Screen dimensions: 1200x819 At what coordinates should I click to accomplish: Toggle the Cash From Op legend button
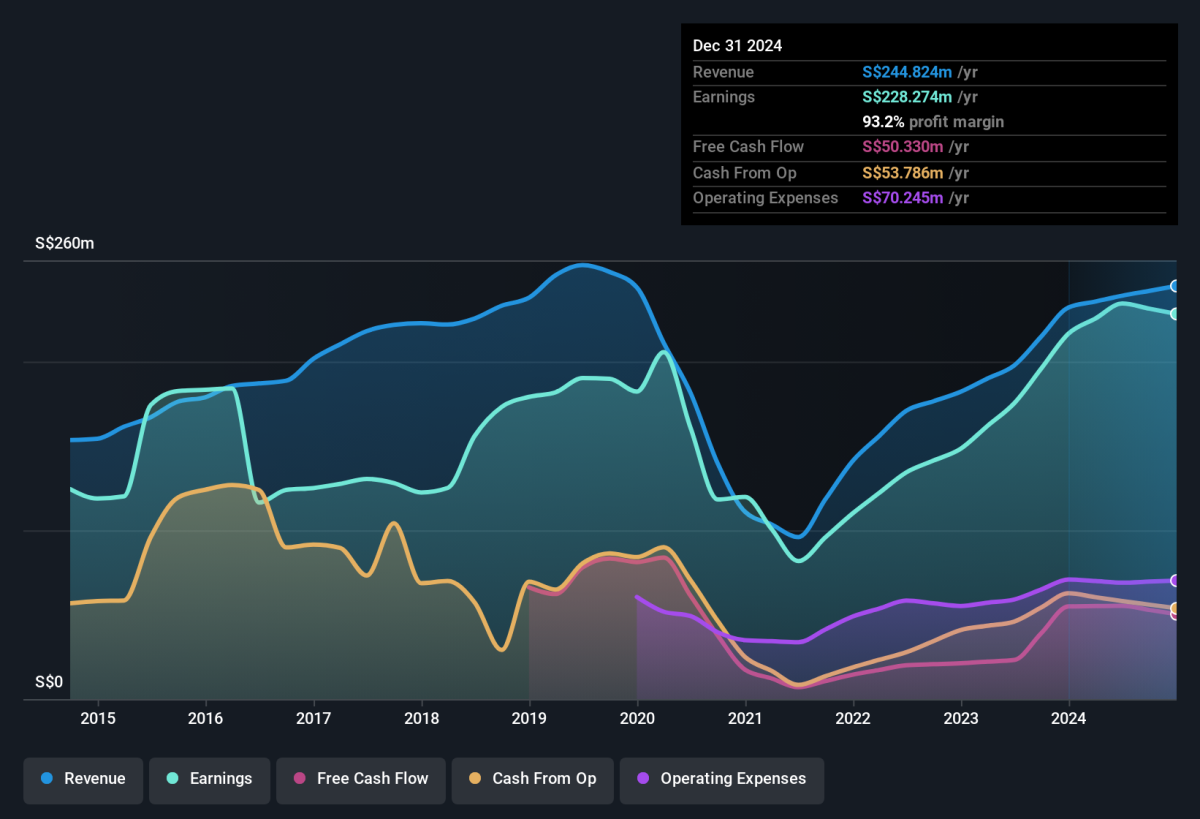(532, 779)
